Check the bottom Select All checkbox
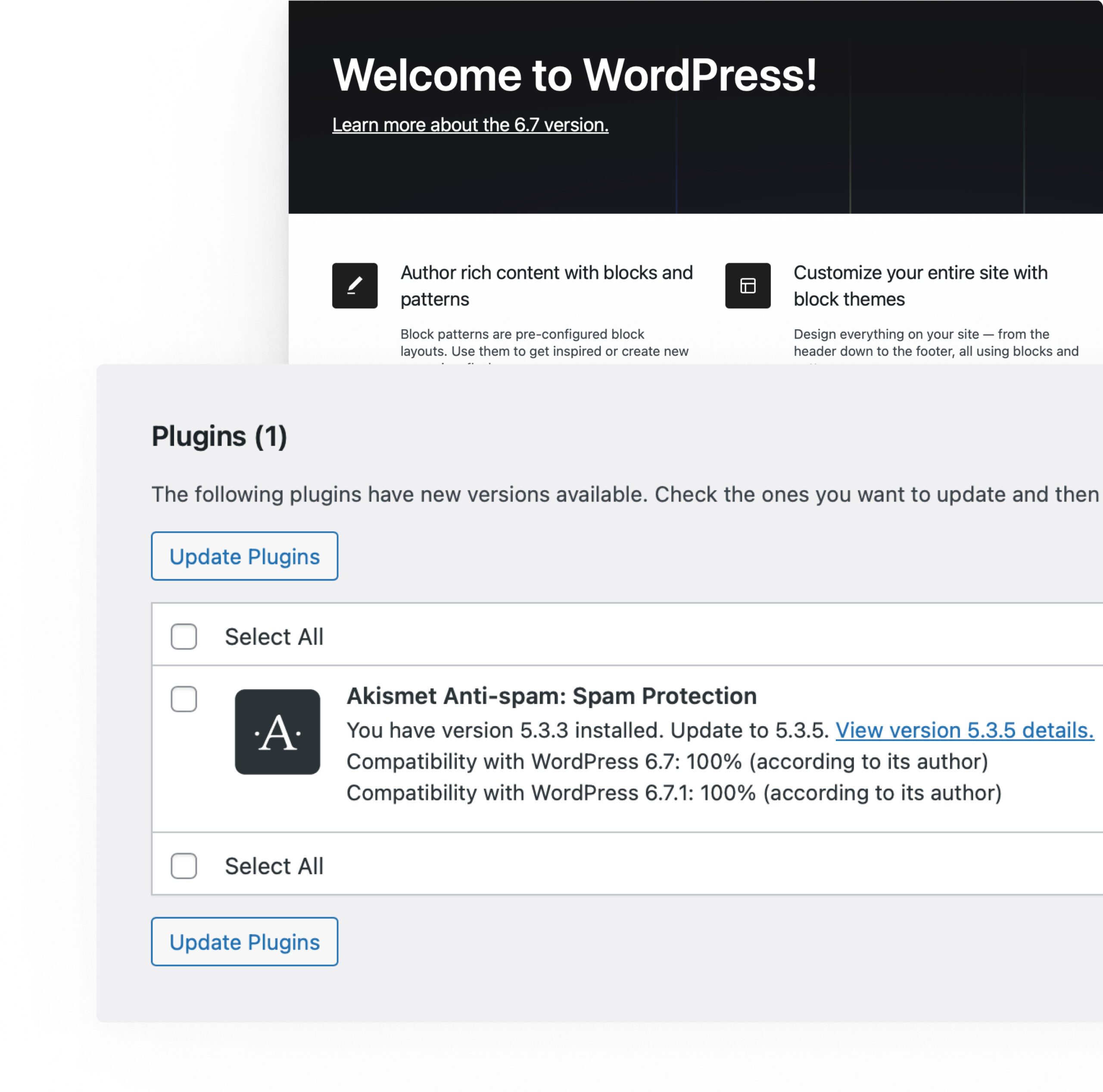Image resolution: width=1103 pixels, height=1092 pixels. pos(184,866)
